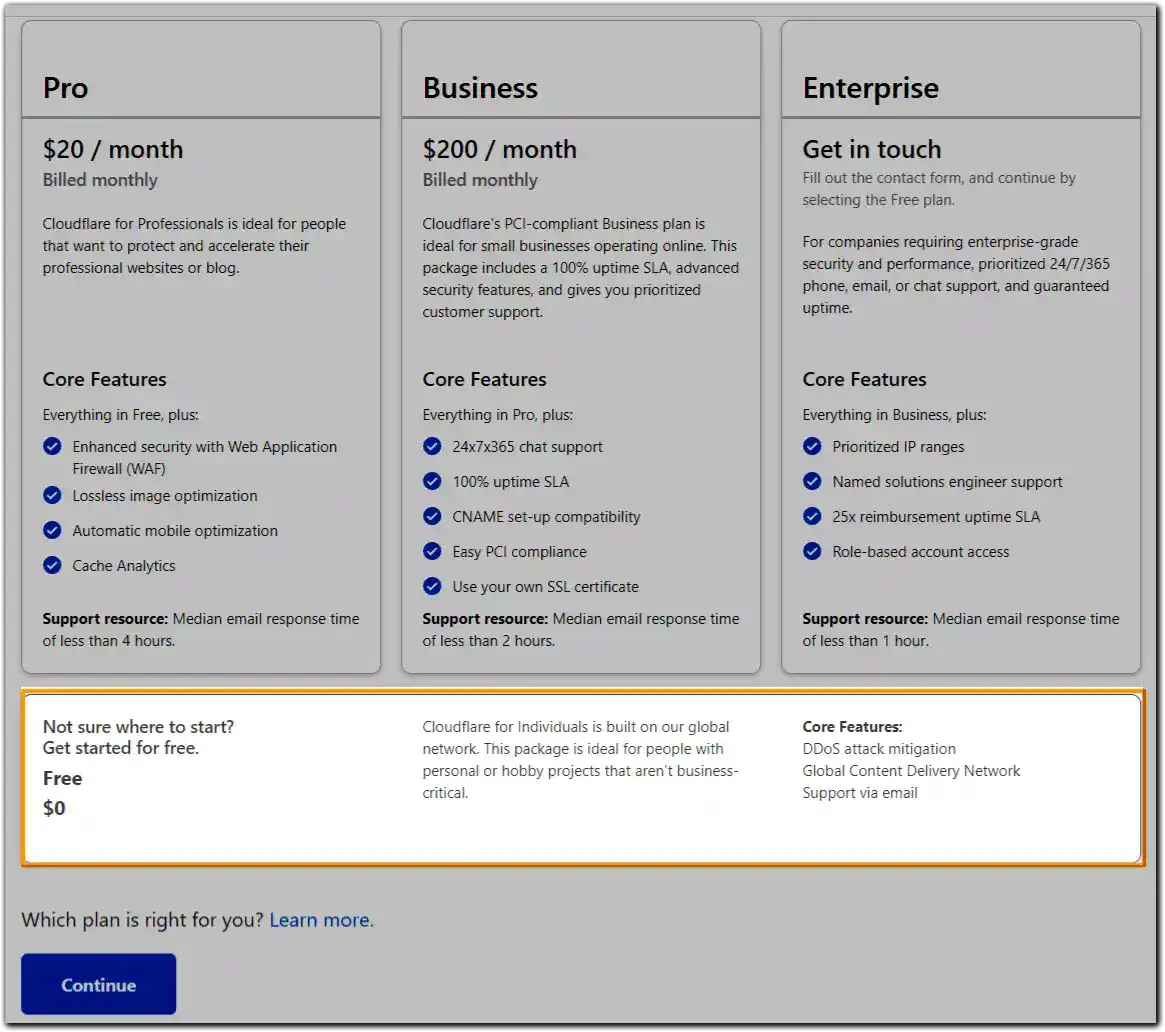Click the $20 / month price text
This screenshot has width=1165, height=1032.
[x=112, y=149]
